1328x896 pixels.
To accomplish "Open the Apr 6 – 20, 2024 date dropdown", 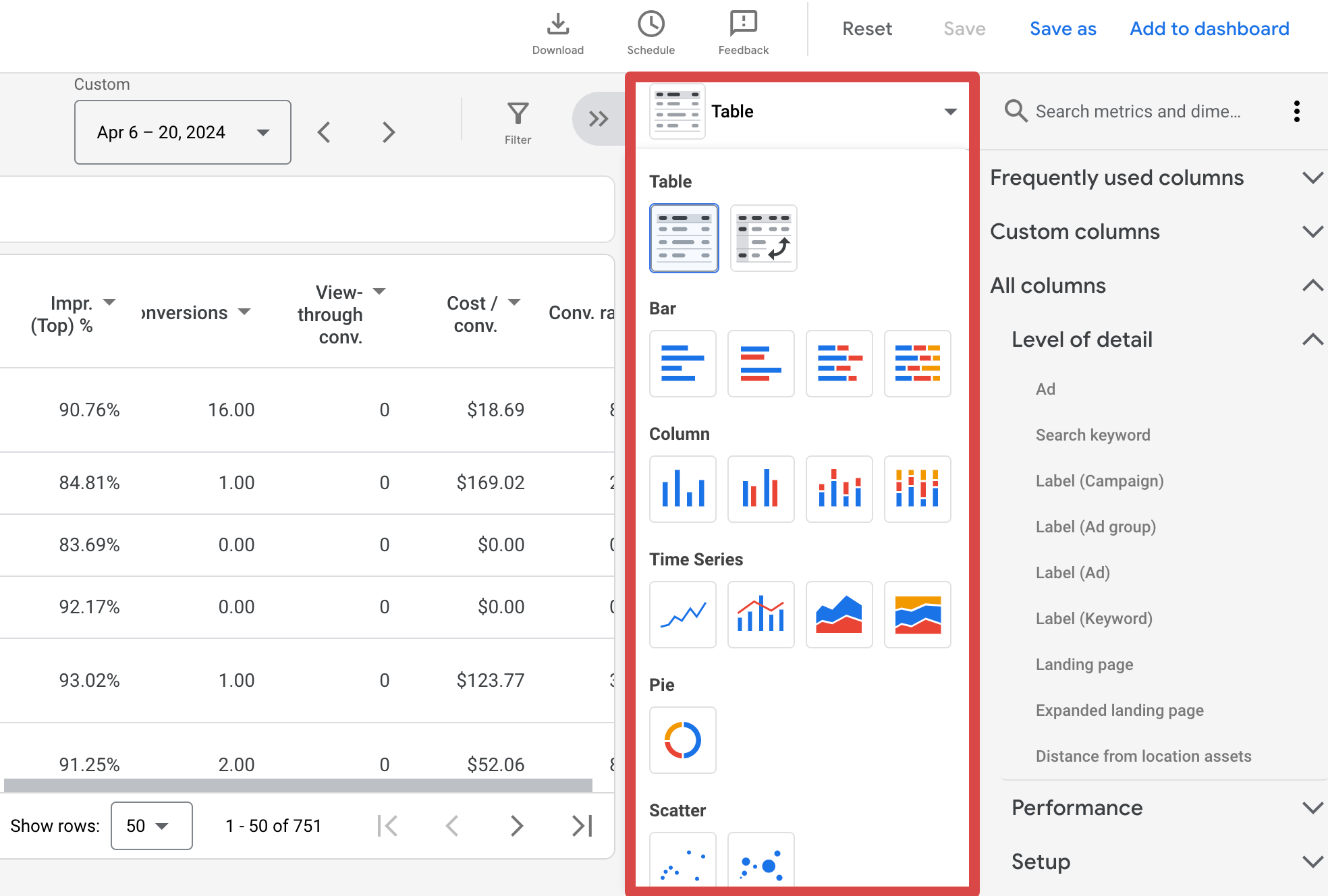I will pyautogui.click(x=183, y=132).
